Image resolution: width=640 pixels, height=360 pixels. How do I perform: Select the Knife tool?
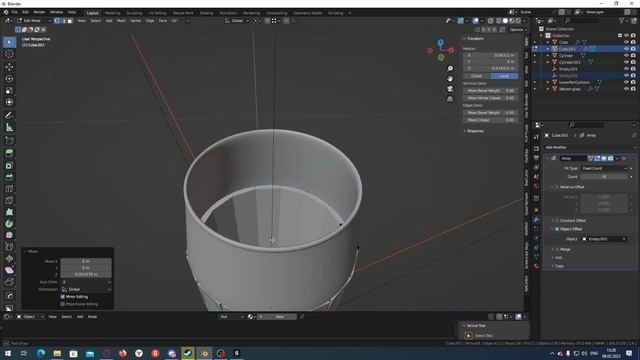(9, 200)
